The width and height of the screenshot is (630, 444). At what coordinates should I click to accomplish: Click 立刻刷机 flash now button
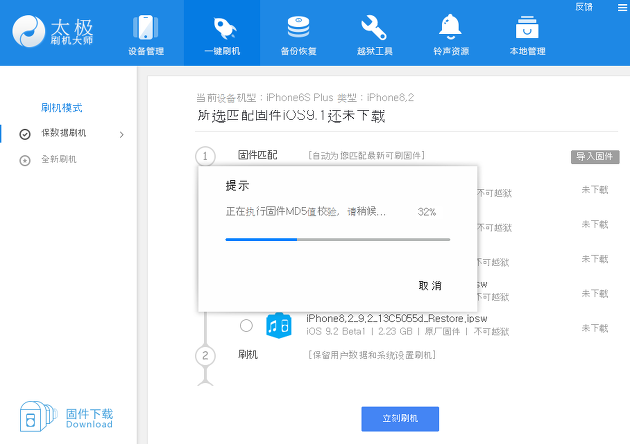pos(400,419)
